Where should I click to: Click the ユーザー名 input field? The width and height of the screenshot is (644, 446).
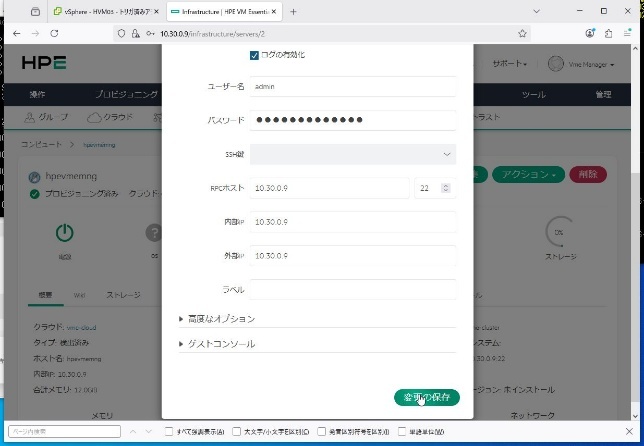point(353,87)
